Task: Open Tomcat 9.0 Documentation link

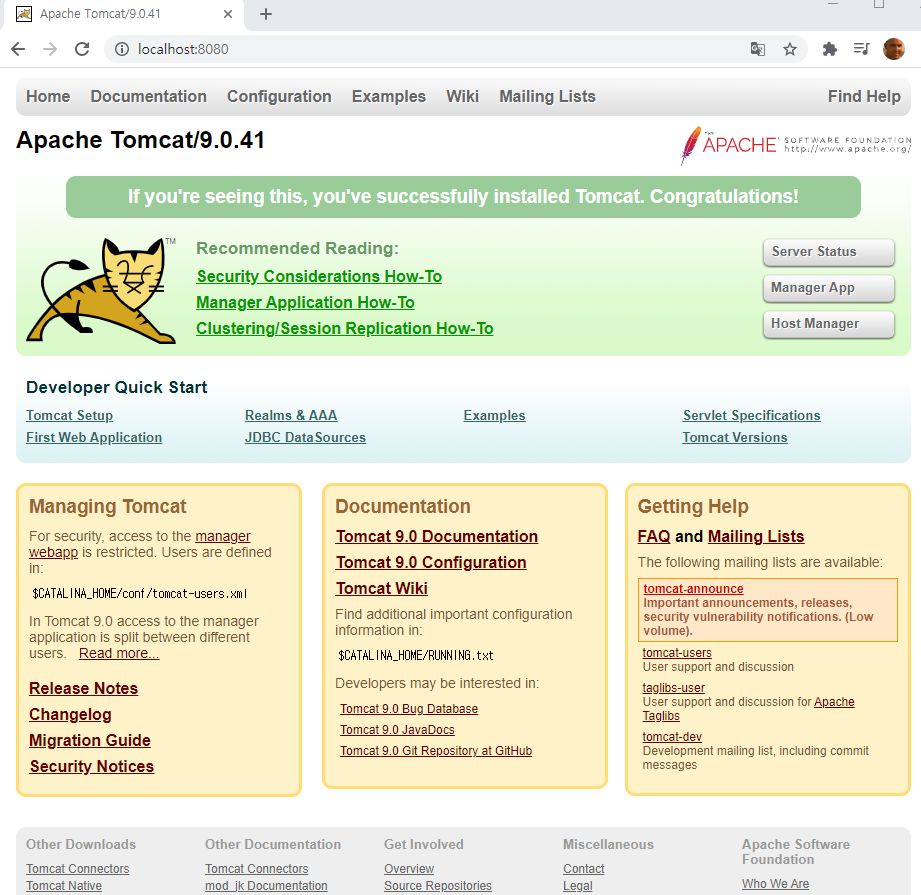Action: 437,537
